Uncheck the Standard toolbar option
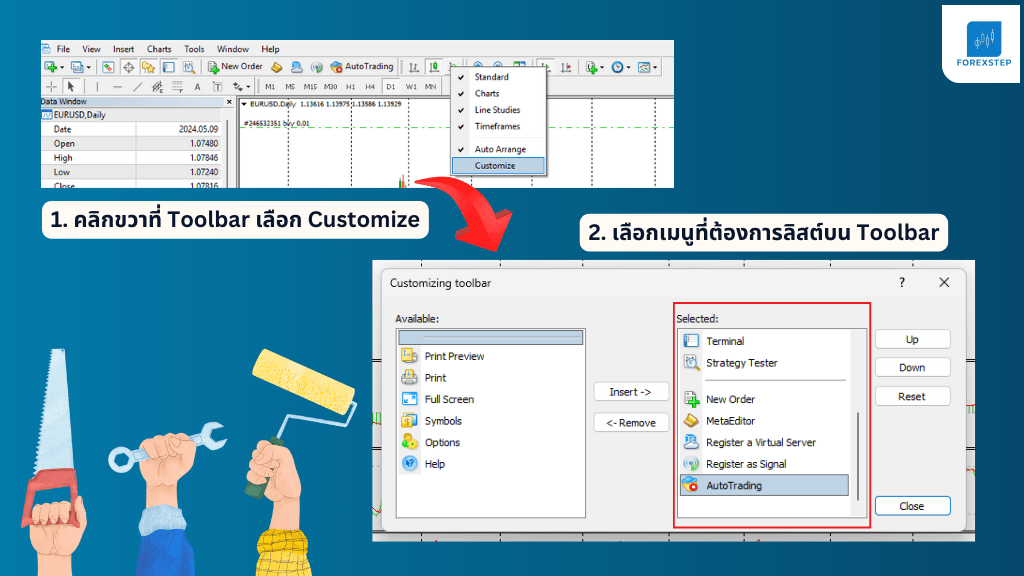Screen dimensions: 1024x576 pos(491,77)
